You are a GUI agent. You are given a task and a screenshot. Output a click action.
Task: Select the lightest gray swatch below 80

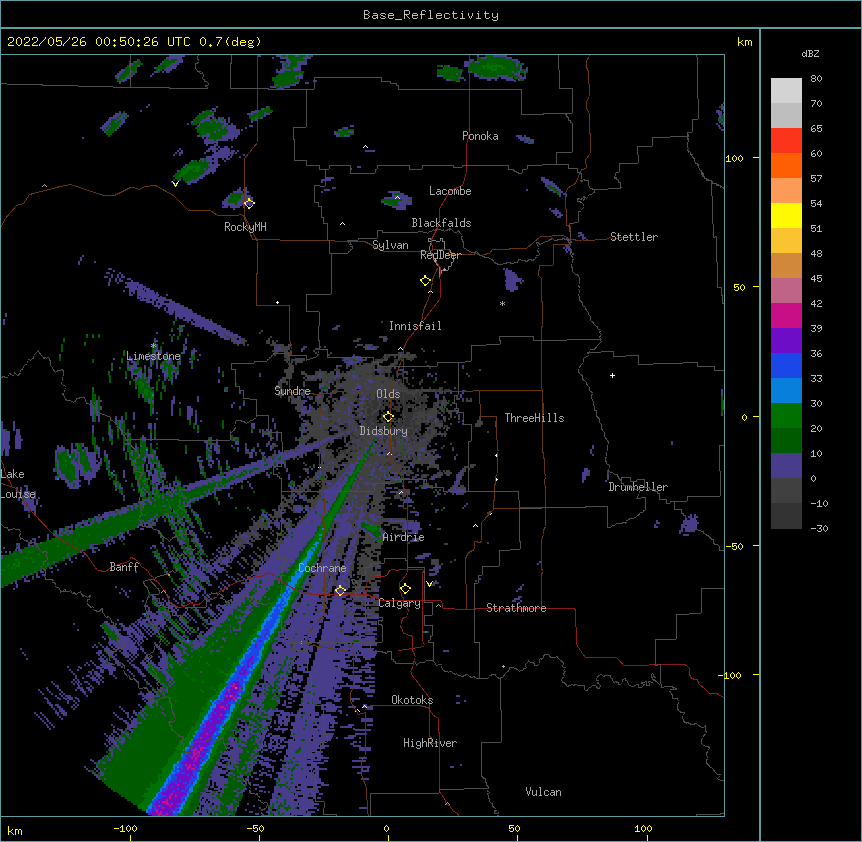tap(786, 90)
